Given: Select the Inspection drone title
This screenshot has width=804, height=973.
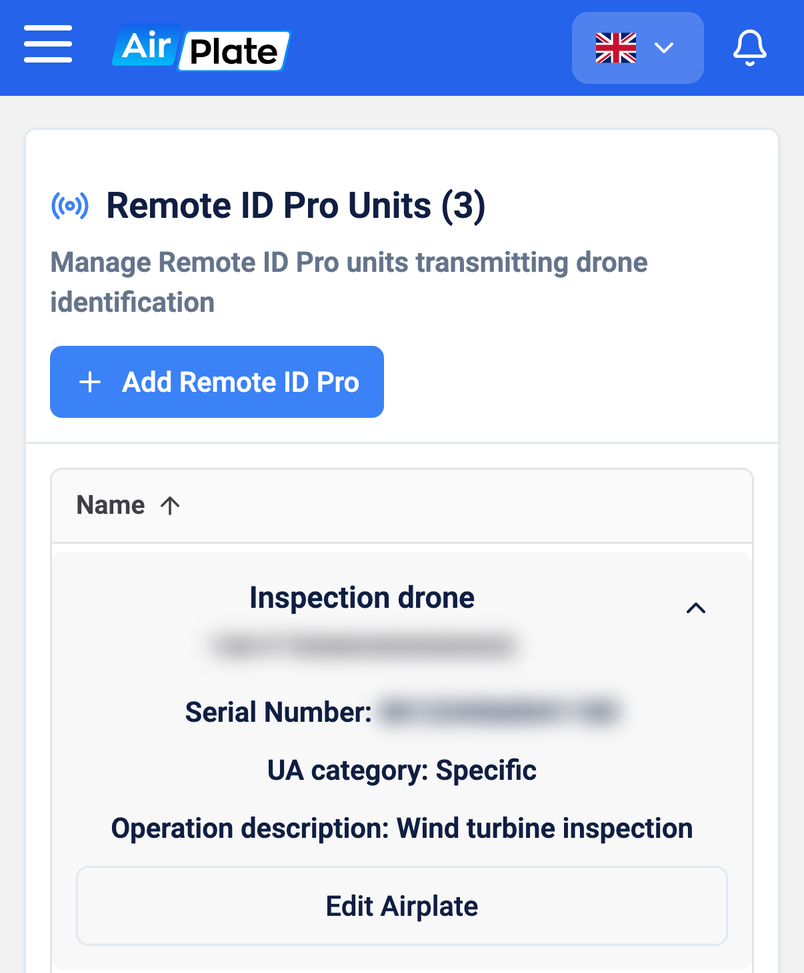Looking at the screenshot, I should click(362, 598).
